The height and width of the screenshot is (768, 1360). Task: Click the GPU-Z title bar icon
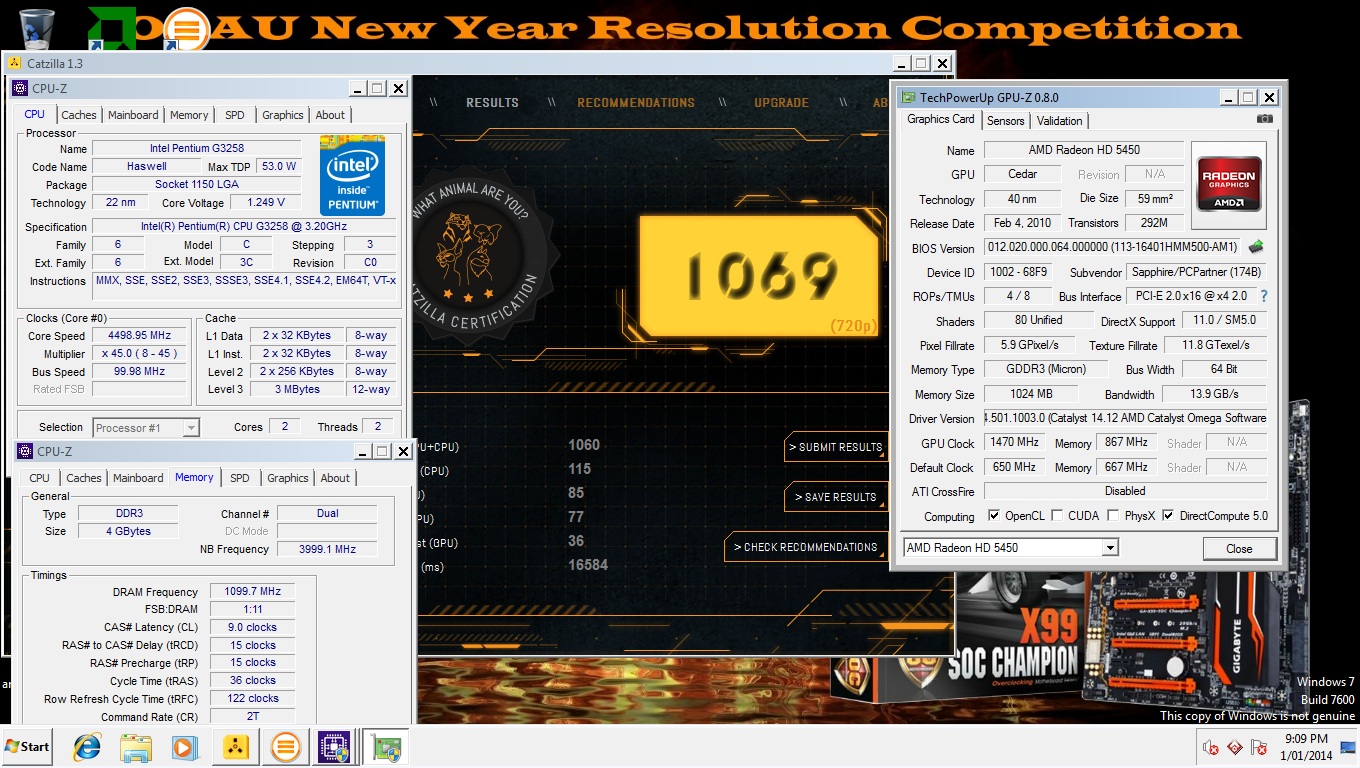point(908,97)
